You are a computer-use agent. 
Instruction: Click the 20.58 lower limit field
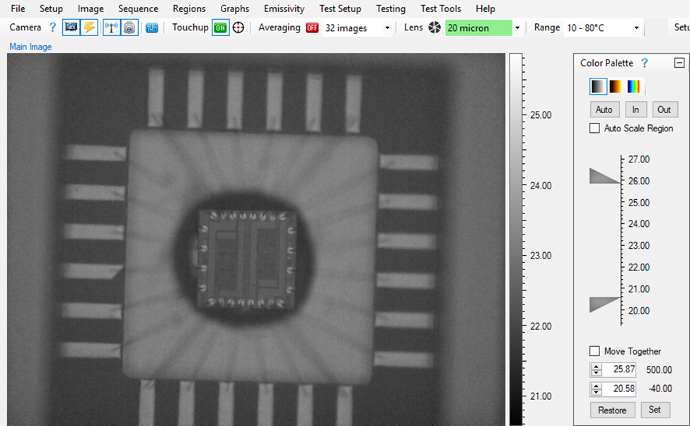click(x=619, y=389)
